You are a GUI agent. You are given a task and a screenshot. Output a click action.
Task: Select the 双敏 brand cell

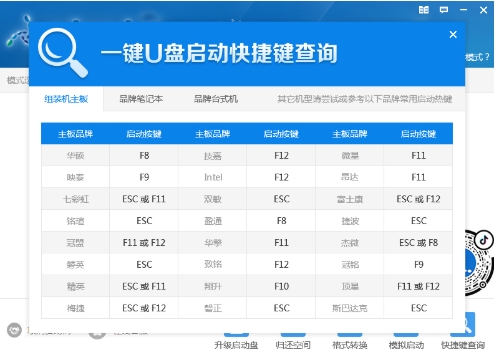(x=213, y=199)
